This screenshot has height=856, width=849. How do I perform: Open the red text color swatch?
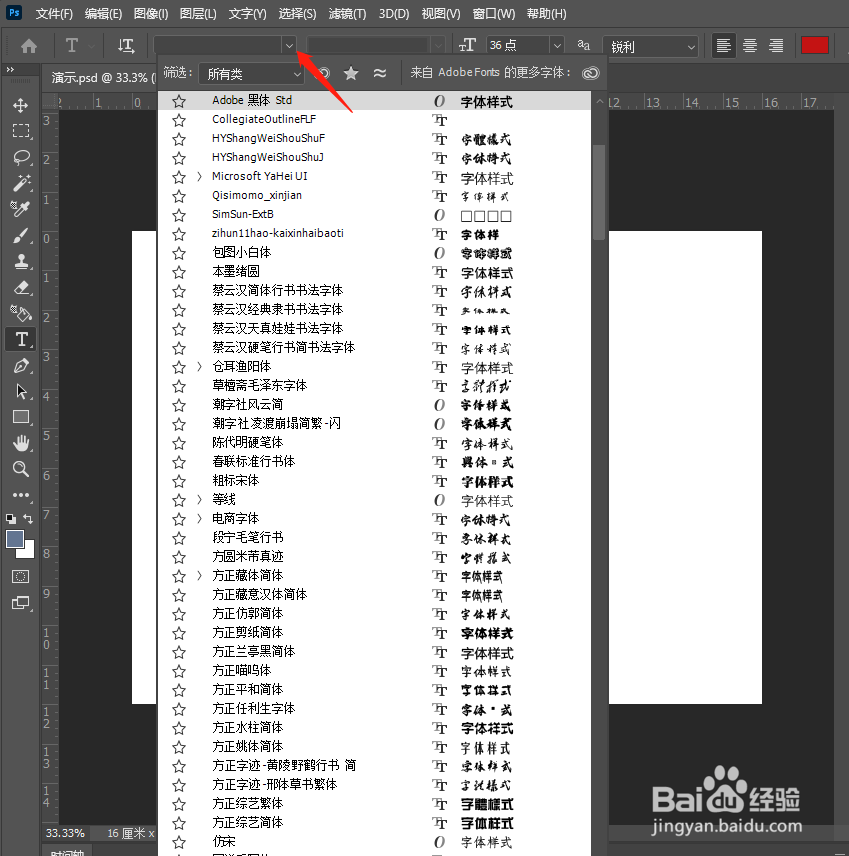pos(815,45)
